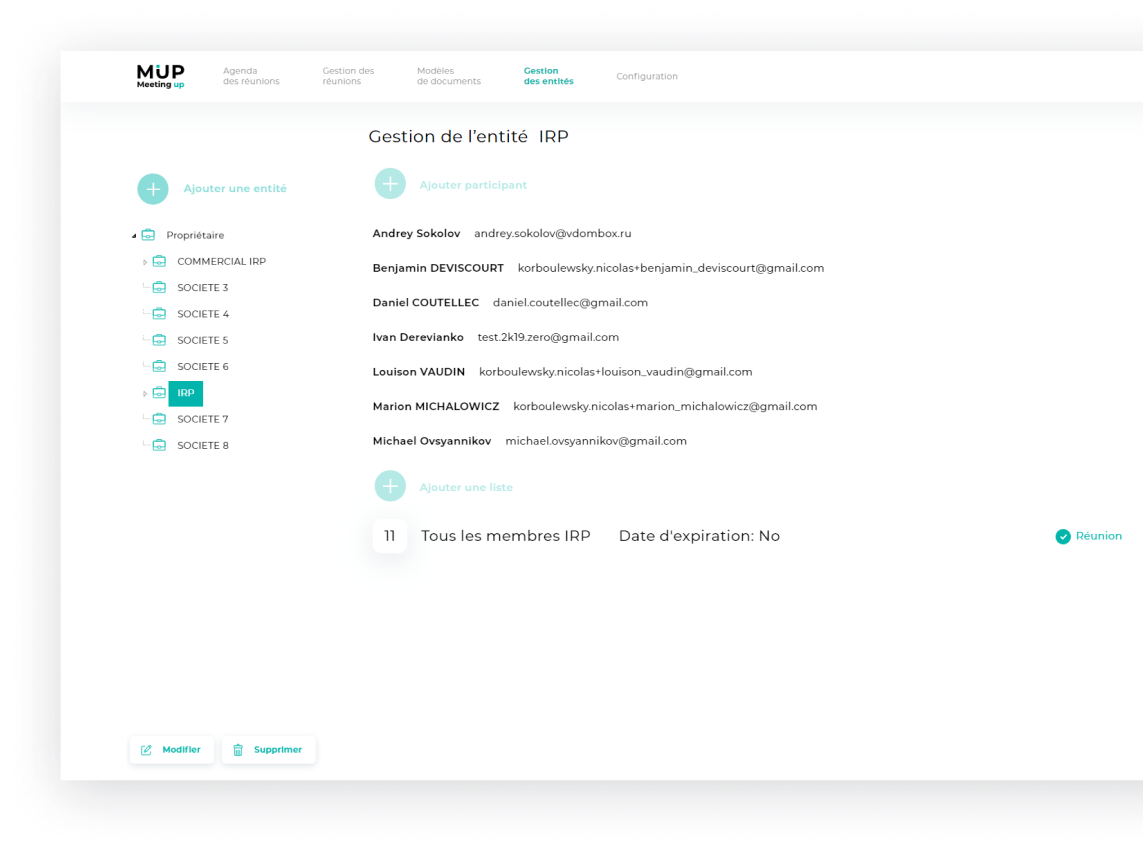Expand the IRP entity tree node
Viewport: 1143px width, 851px height.
click(x=145, y=394)
